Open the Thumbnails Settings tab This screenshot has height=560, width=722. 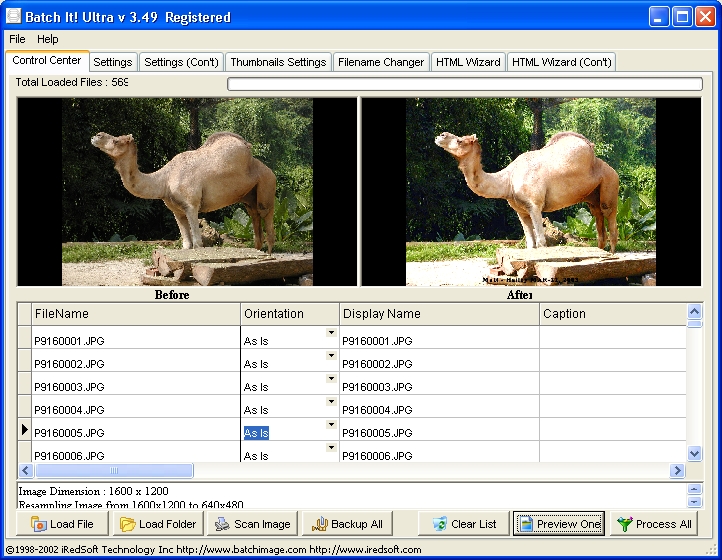pyautogui.click(x=278, y=62)
